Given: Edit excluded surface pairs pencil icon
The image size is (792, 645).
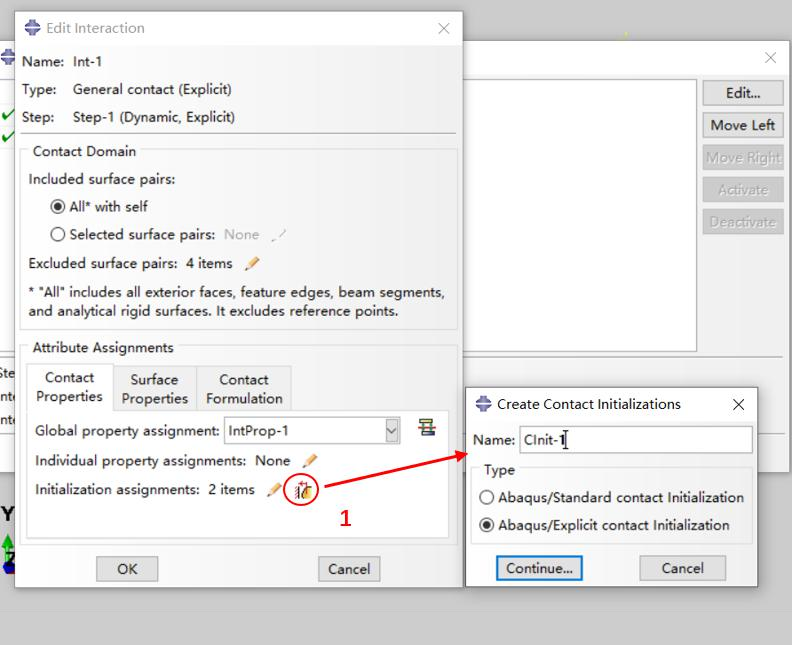Looking at the screenshot, I should click(x=252, y=263).
